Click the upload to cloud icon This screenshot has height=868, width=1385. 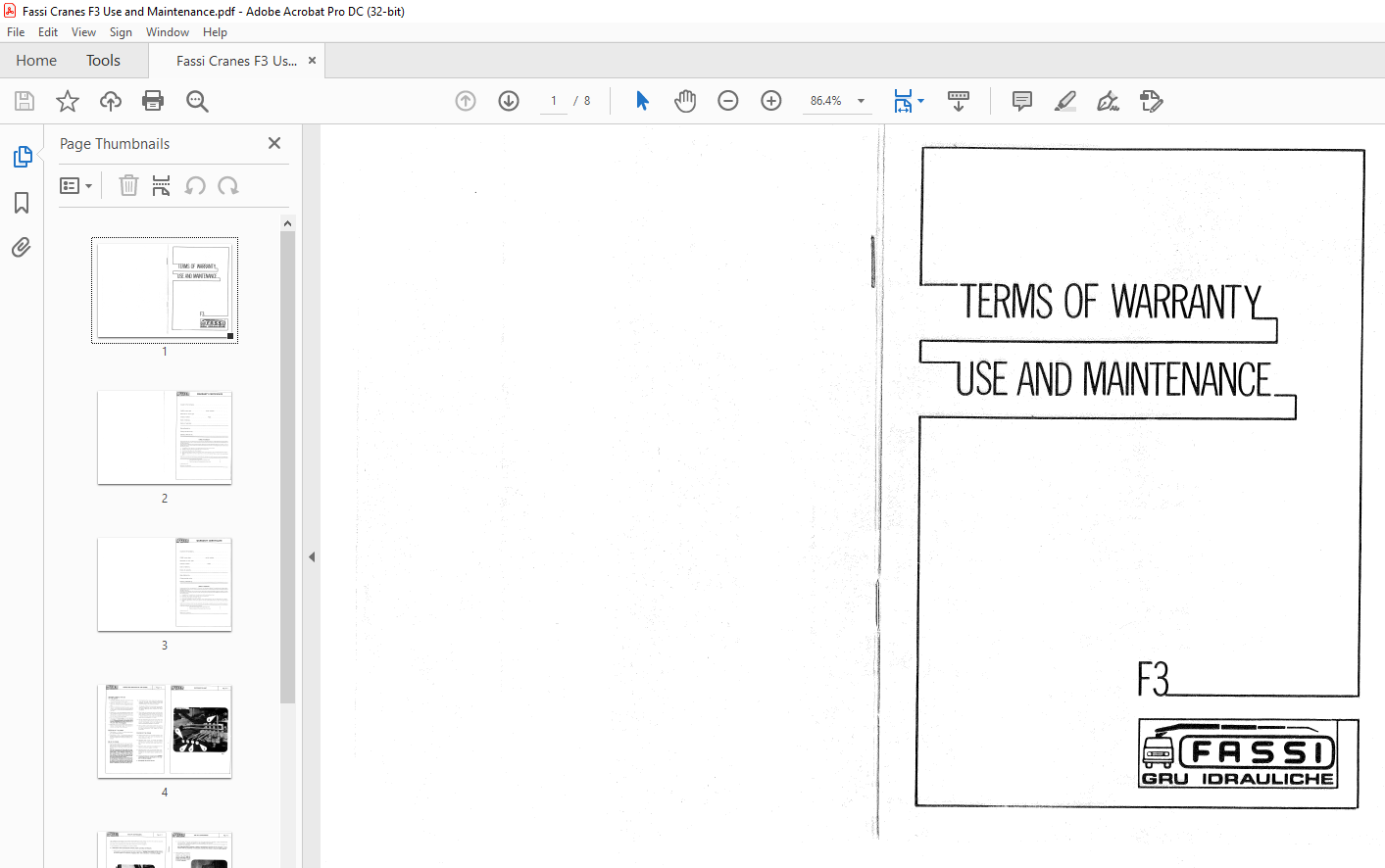click(111, 101)
